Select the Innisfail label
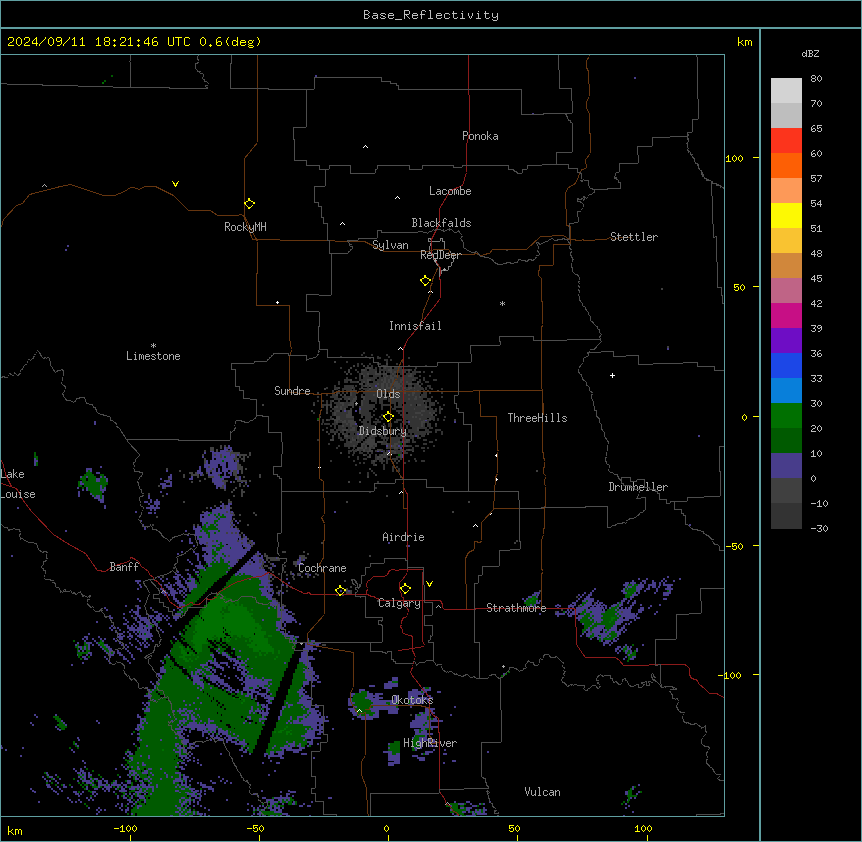This screenshot has width=862, height=842. pyautogui.click(x=415, y=326)
